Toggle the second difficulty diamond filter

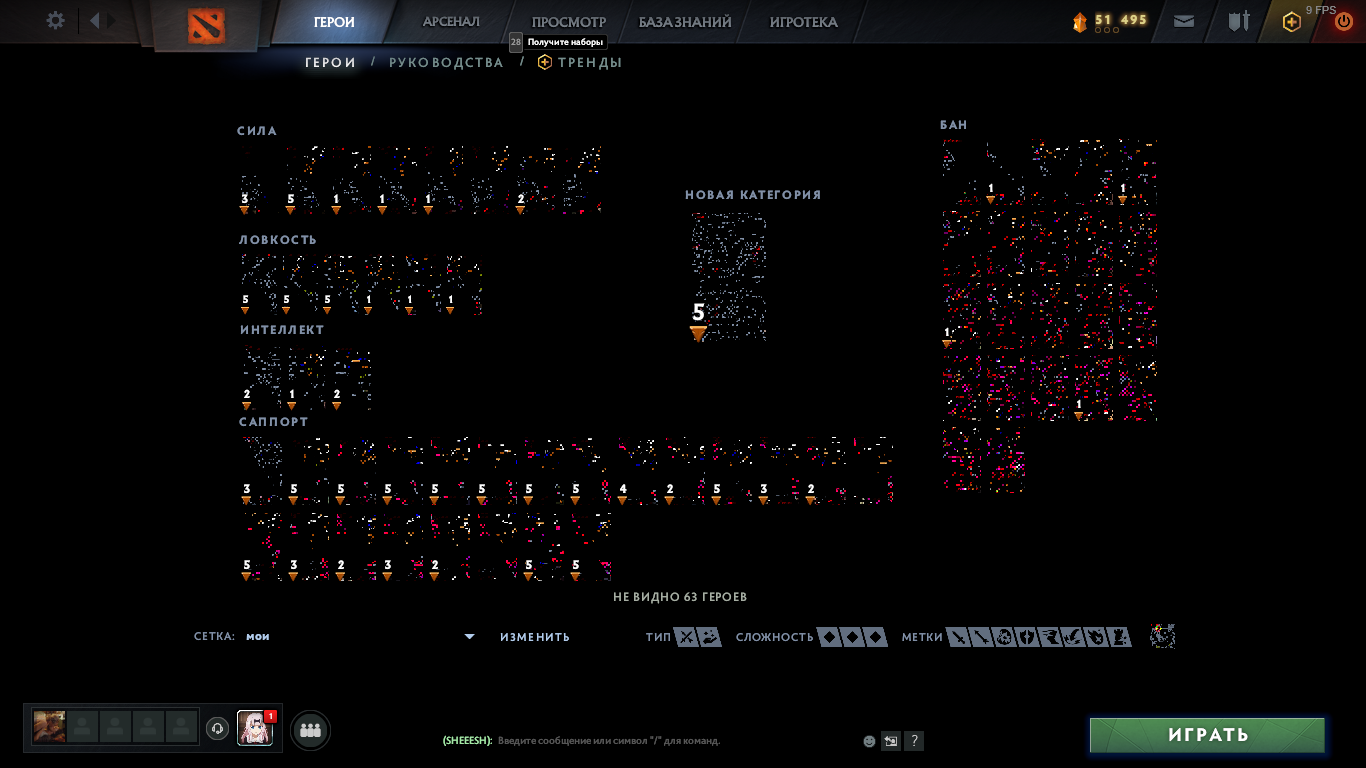pyautogui.click(x=853, y=636)
